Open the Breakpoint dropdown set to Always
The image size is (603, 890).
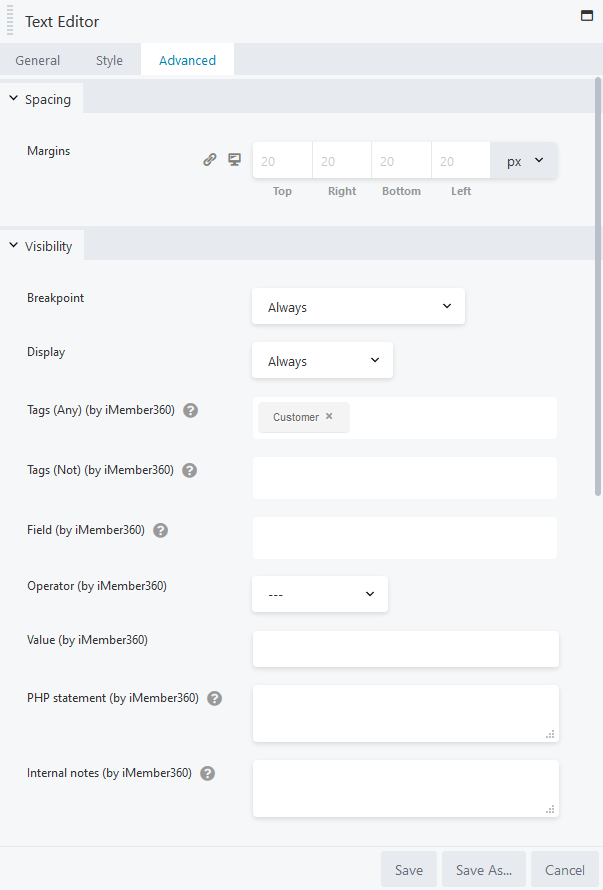coord(358,306)
